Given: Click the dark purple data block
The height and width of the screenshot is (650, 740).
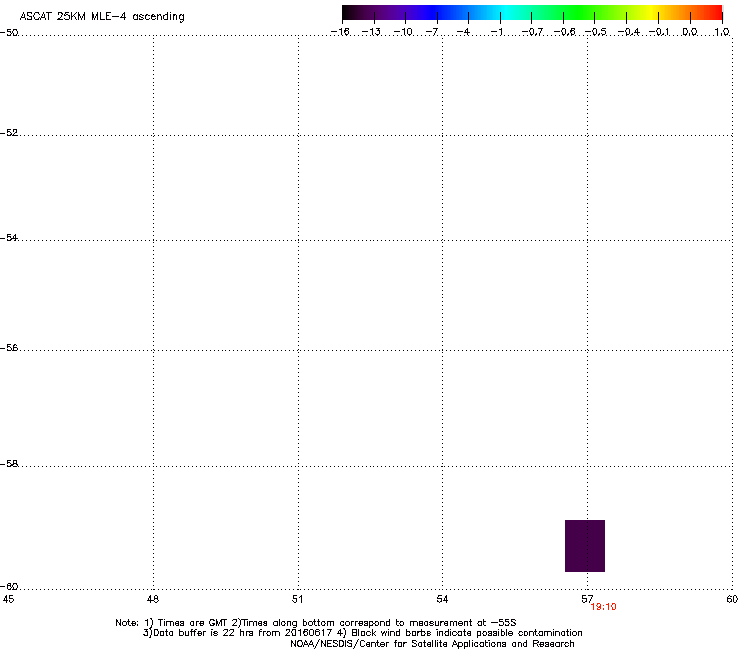Looking at the screenshot, I should (585, 546).
